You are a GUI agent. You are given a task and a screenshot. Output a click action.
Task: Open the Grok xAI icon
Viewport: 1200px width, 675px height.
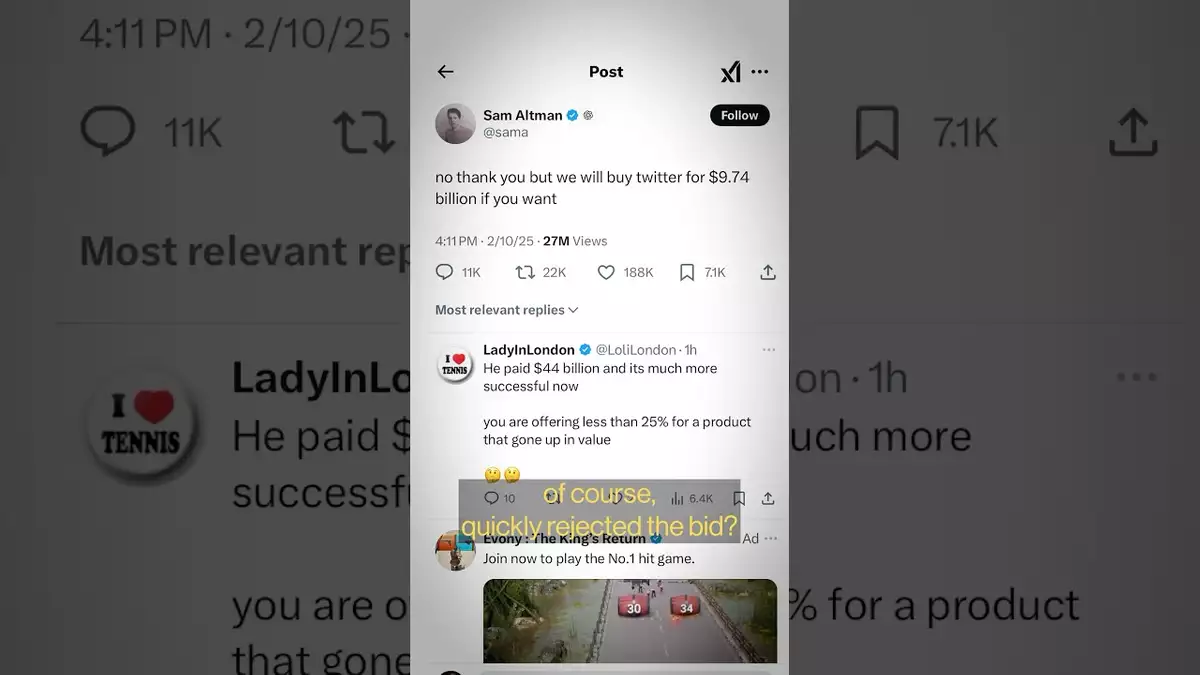[x=731, y=72]
